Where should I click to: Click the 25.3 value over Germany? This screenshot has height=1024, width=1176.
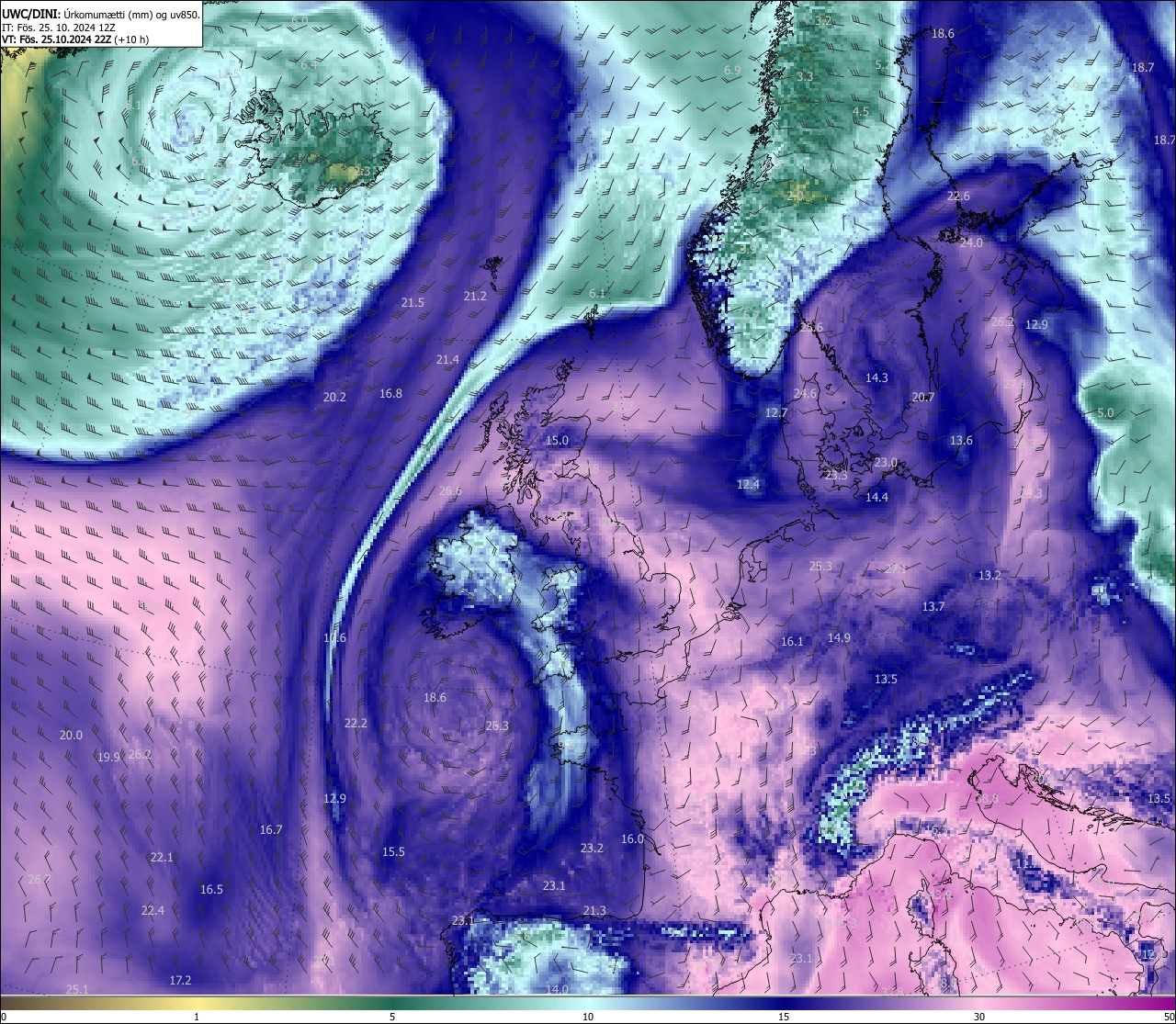(820, 567)
